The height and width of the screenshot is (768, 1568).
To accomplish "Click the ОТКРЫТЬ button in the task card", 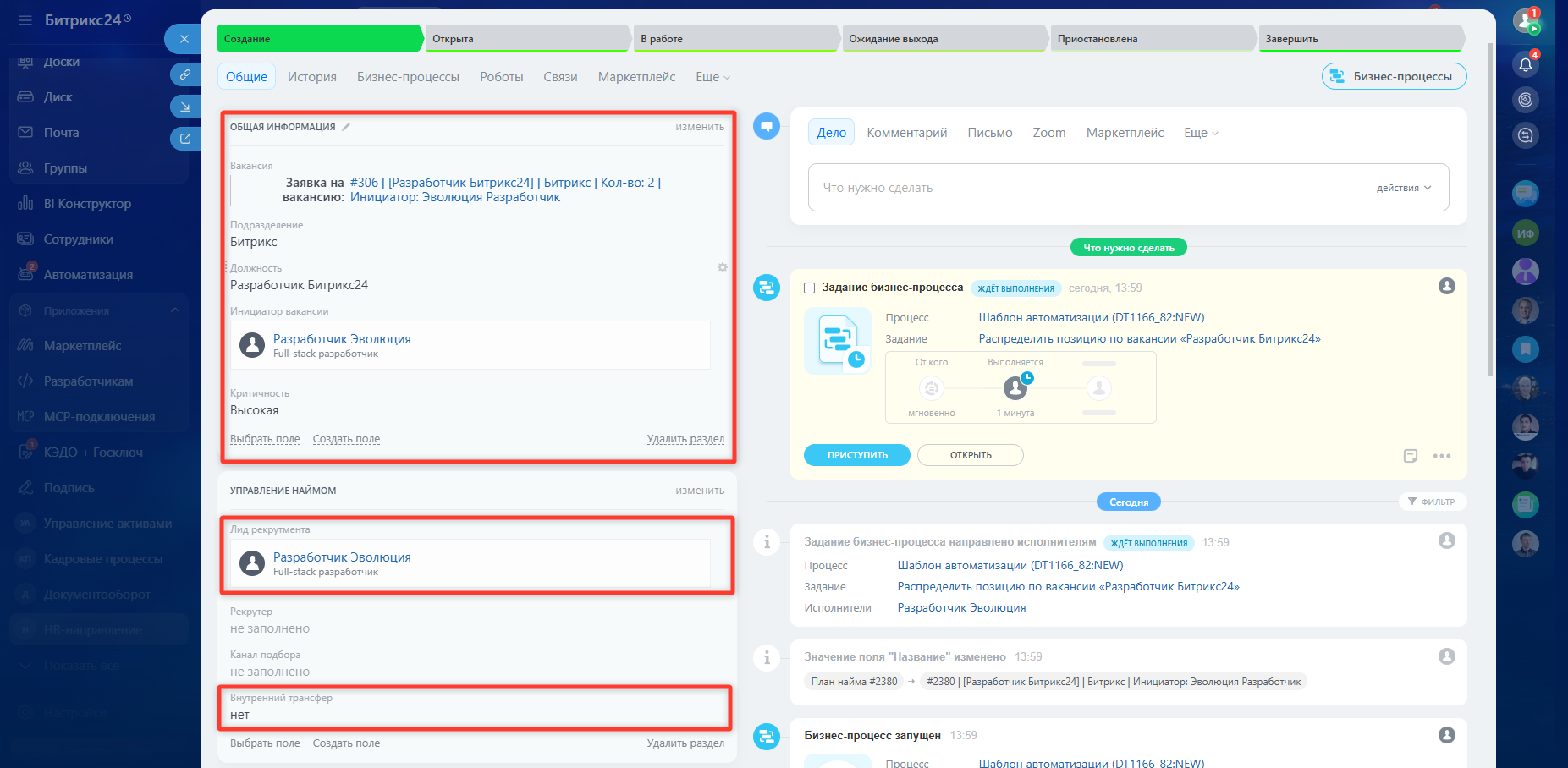I will click(971, 455).
